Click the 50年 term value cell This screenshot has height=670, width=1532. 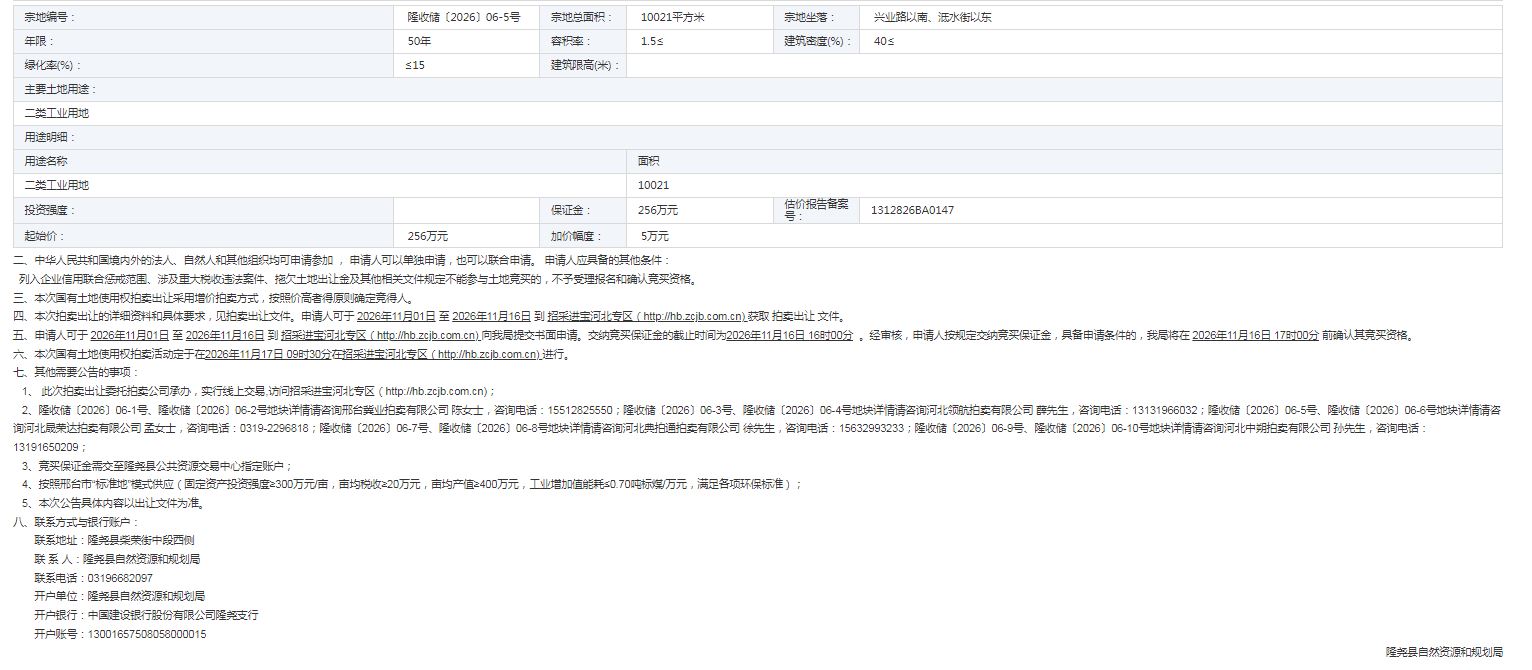coord(468,41)
